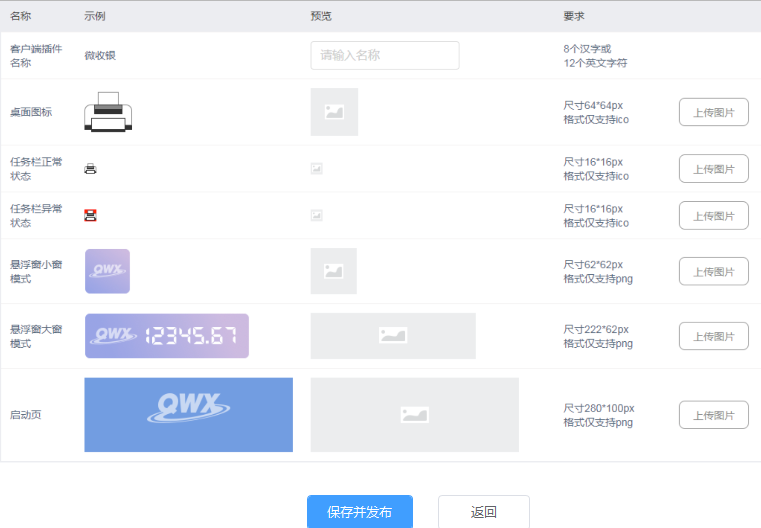Select the large floating window 12345.67 example

tap(166, 336)
